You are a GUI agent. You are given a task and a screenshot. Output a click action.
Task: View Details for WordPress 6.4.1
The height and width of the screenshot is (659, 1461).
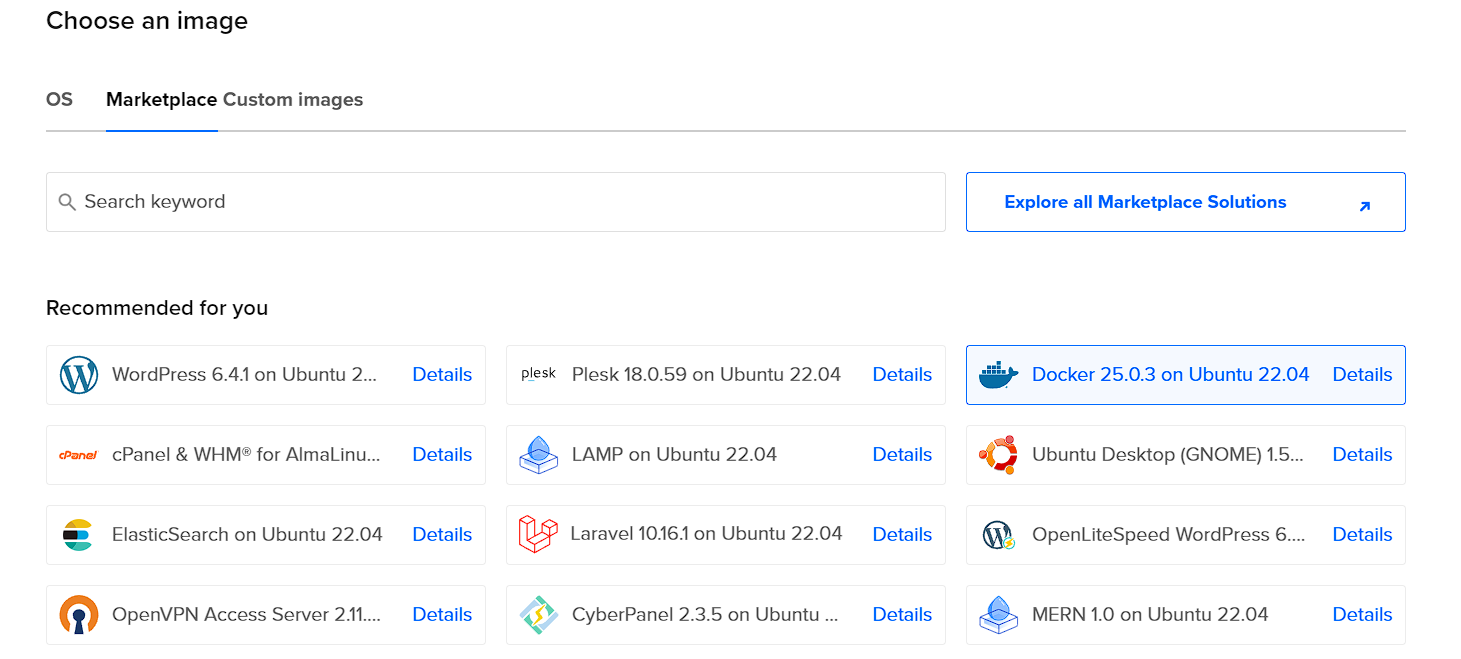tap(442, 375)
